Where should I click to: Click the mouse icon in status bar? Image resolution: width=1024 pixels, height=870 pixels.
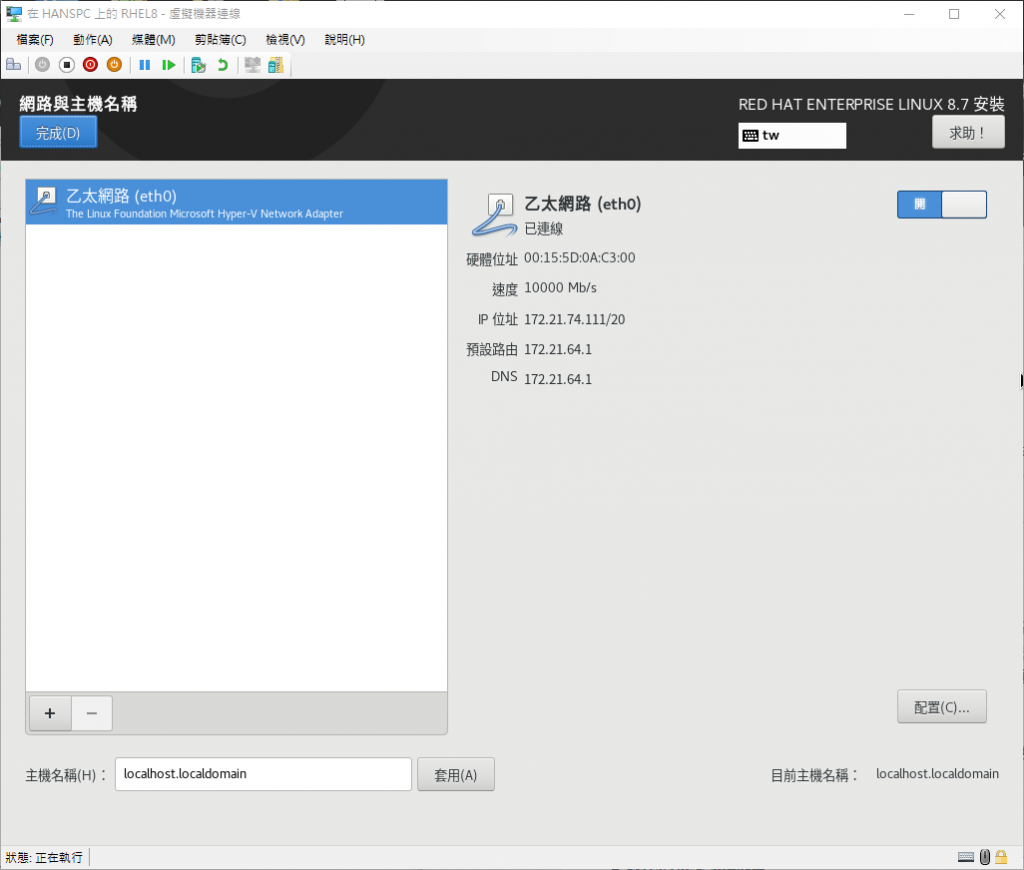985,856
